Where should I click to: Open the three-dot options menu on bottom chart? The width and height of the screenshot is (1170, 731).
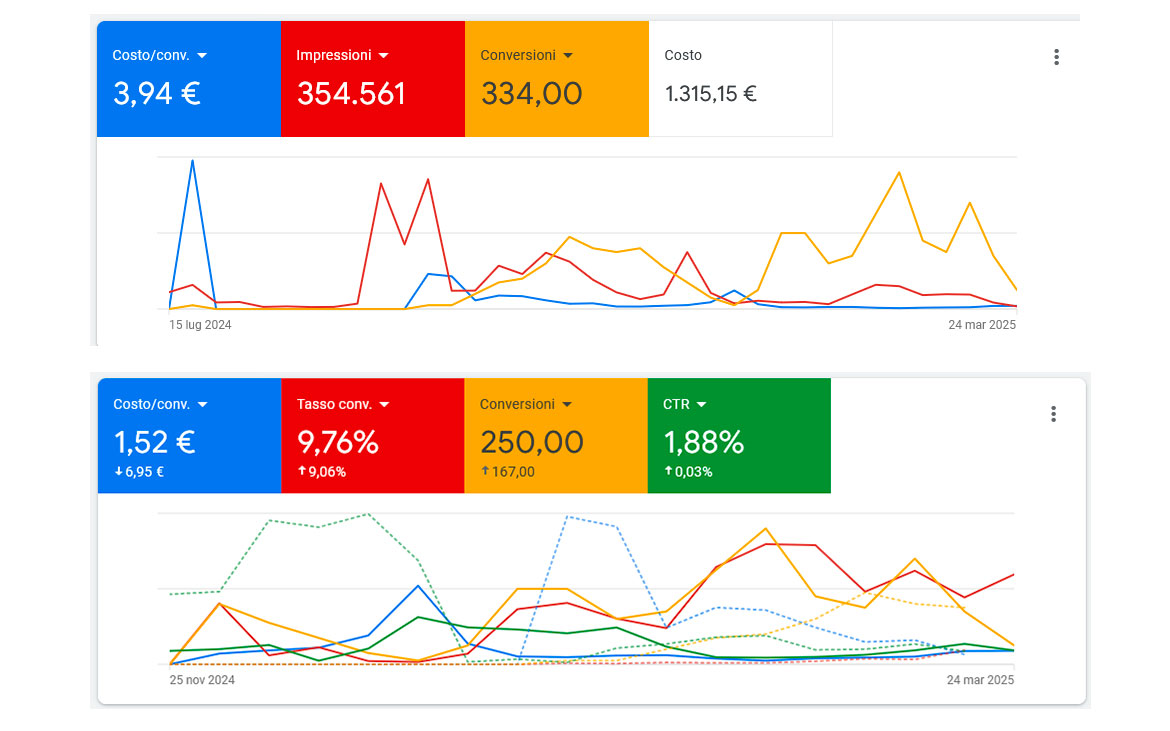(x=1053, y=413)
